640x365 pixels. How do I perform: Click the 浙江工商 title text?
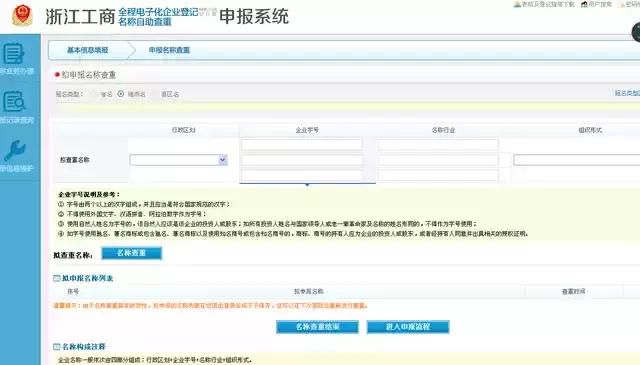tap(80, 17)
